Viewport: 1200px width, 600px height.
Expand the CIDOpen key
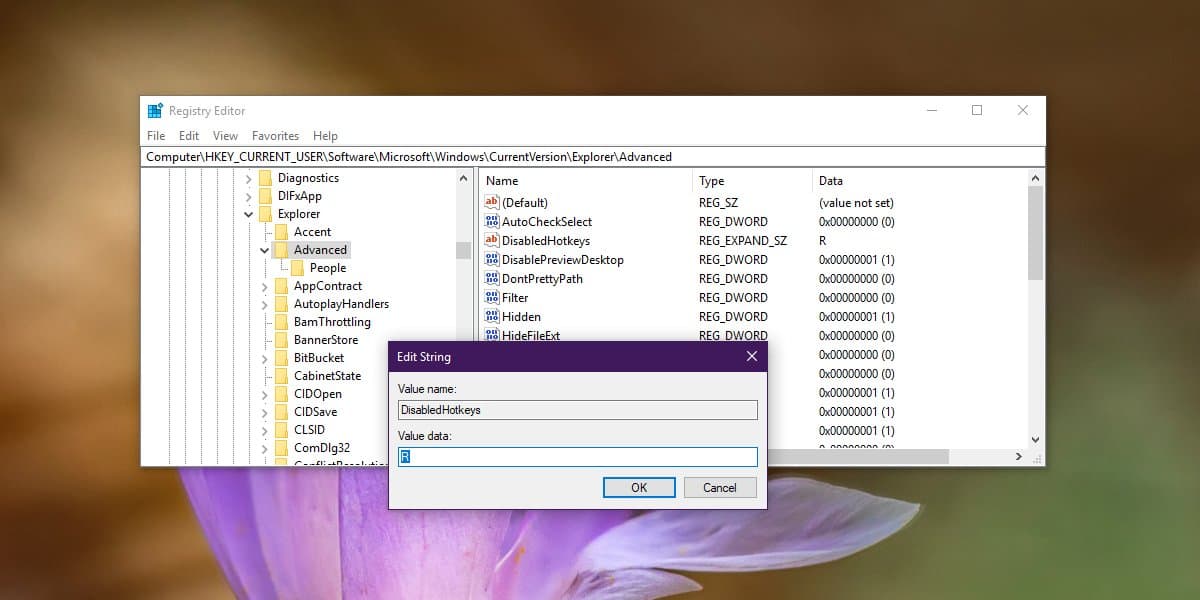point(265,394)
